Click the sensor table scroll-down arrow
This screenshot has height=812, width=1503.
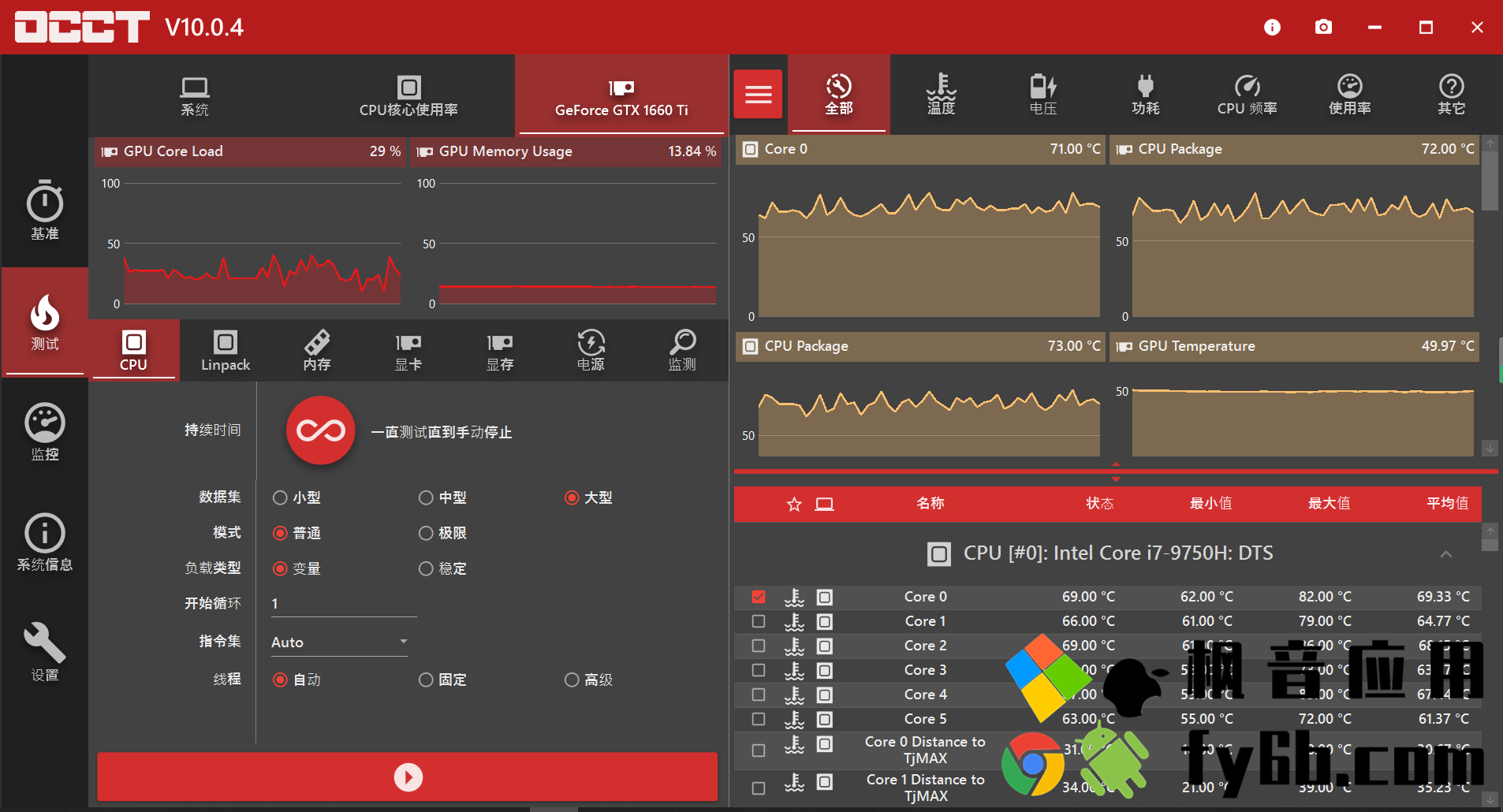point(1490,798)
